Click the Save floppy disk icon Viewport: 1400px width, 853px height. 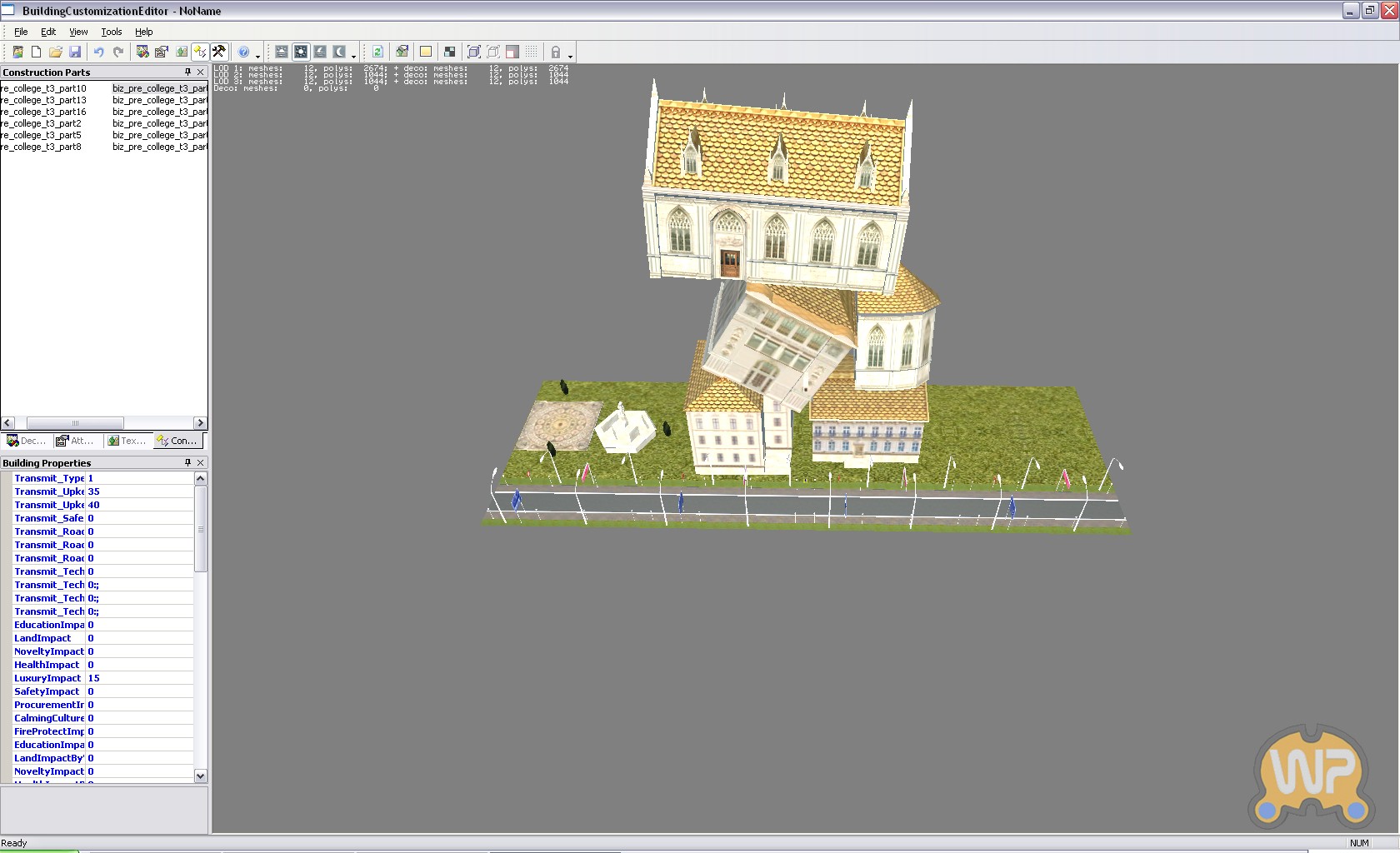(75, 52)
